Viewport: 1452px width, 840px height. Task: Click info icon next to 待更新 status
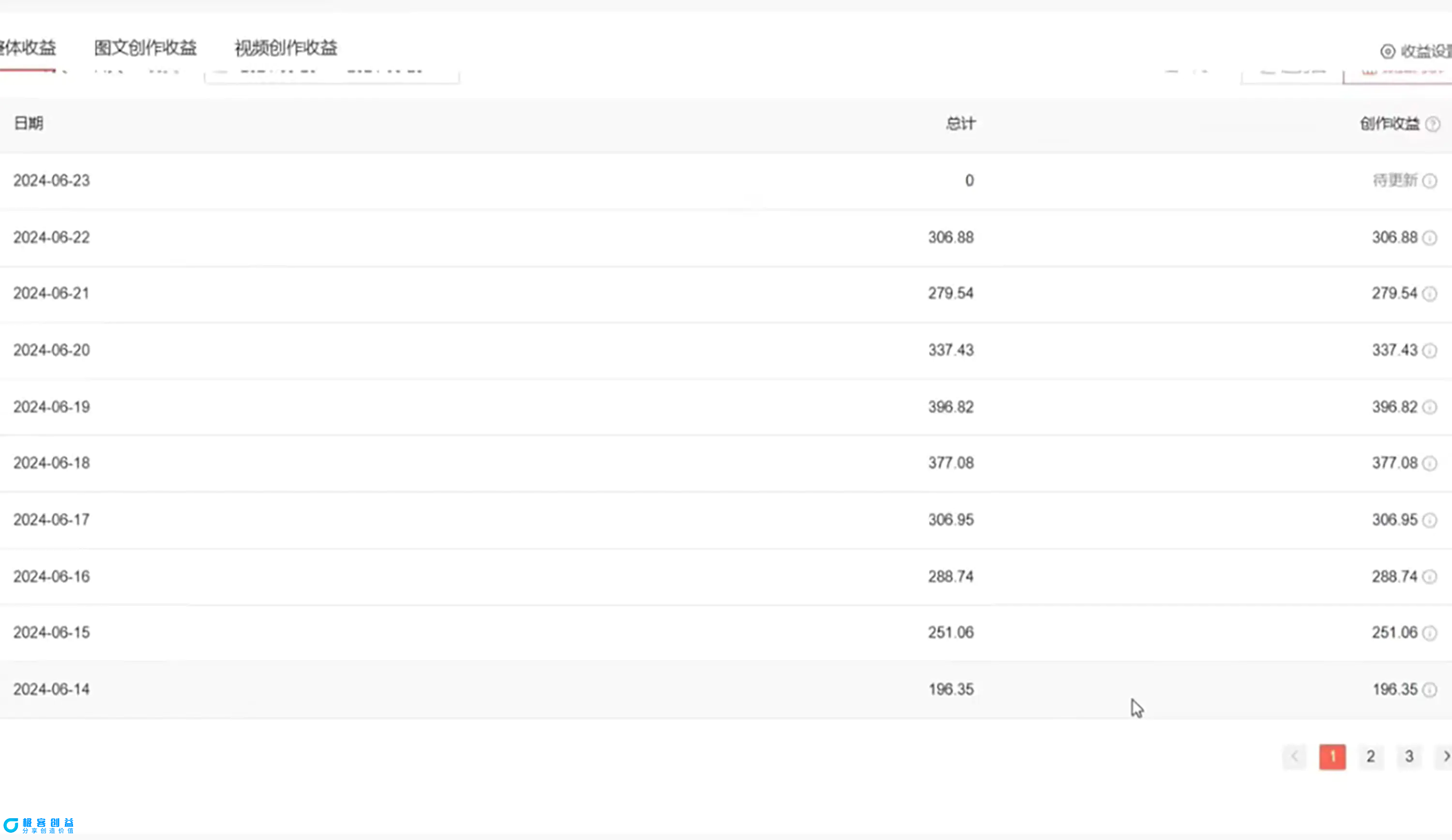(x=1430, y=181)
